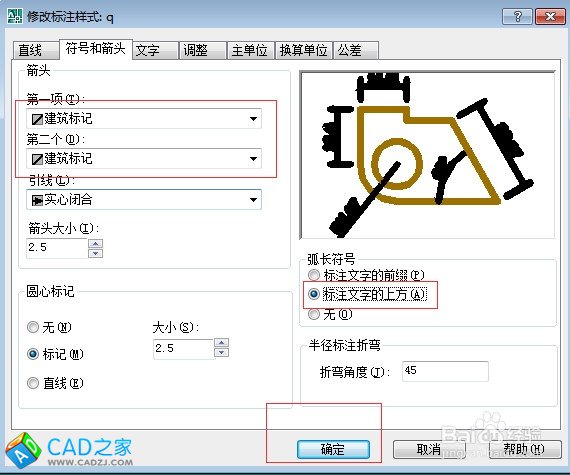
Task: Click the architectural tick icon in second arrowhead
Action: (37, 159)
